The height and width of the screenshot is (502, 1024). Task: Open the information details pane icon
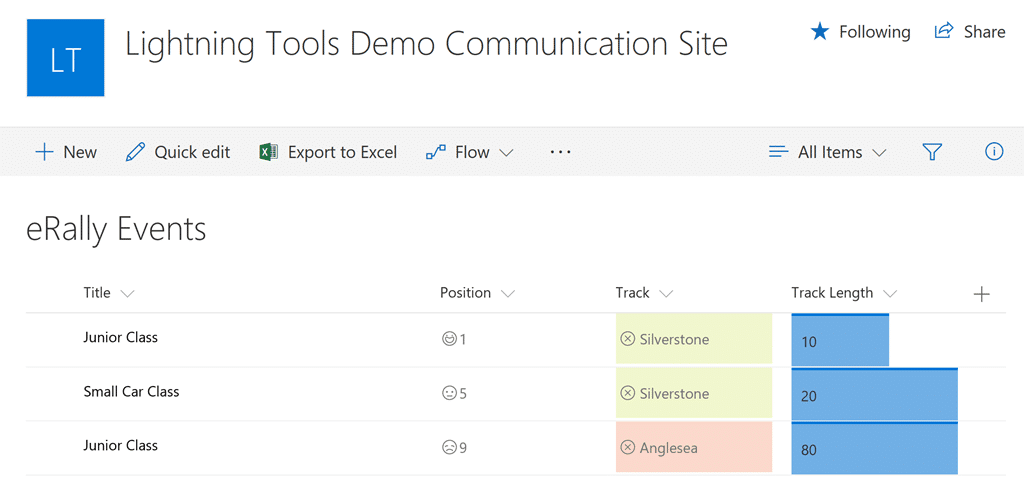pos(993,151)
